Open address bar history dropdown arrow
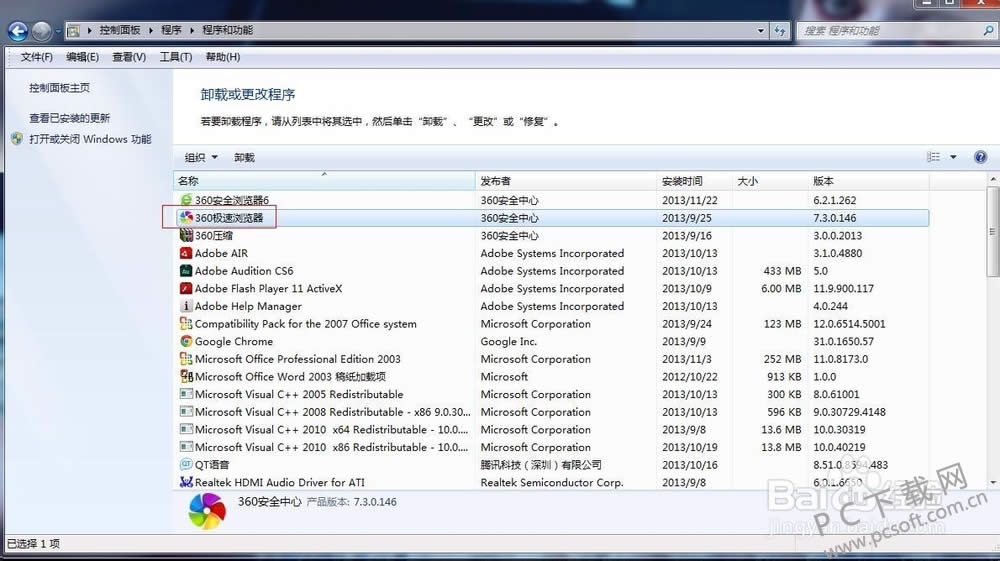 761,31
